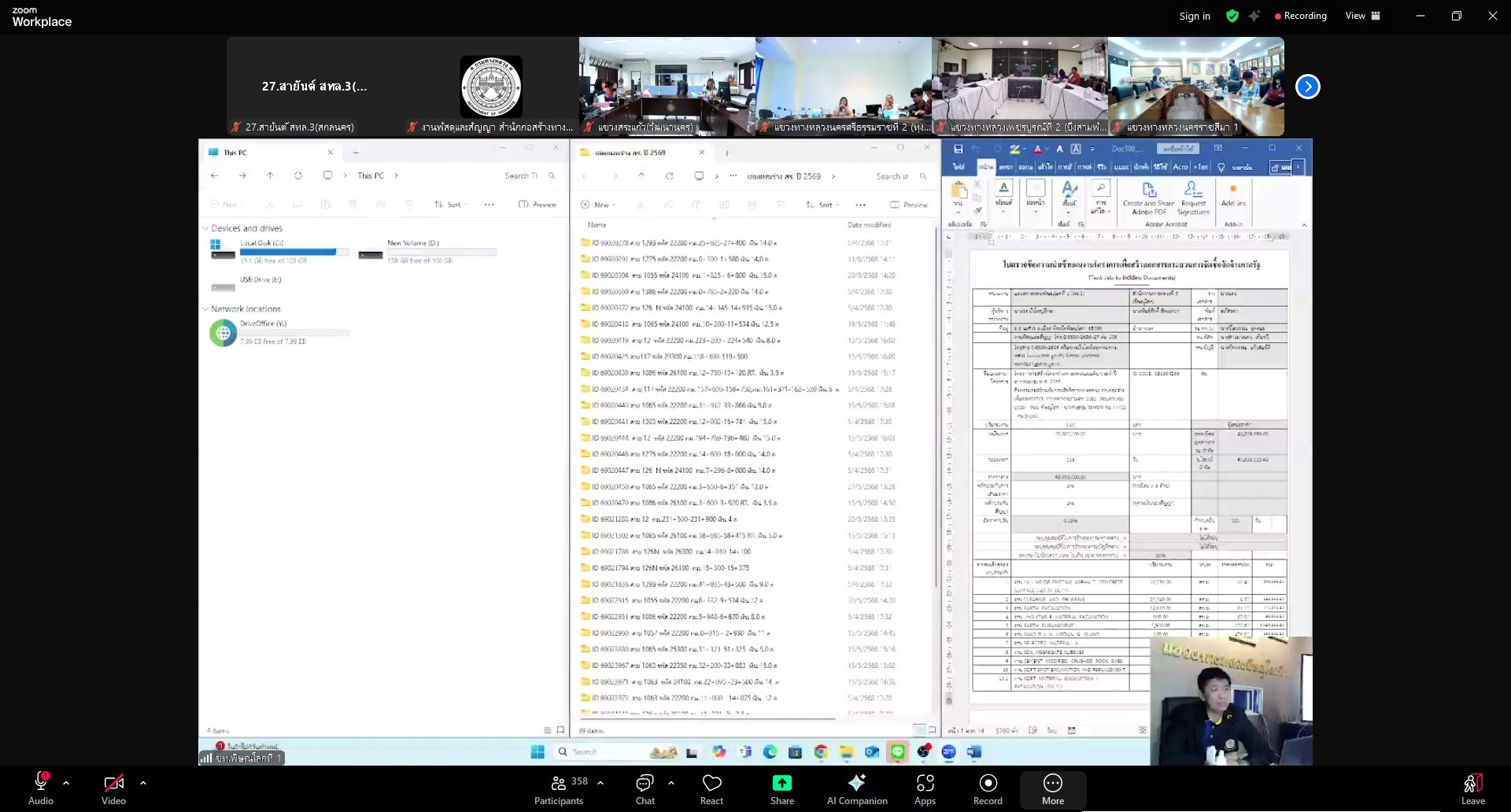Open AI Companion sparkle icon
Image resolution: width=1511 pixels, height=812 pixels.
(x=856, y=784)
